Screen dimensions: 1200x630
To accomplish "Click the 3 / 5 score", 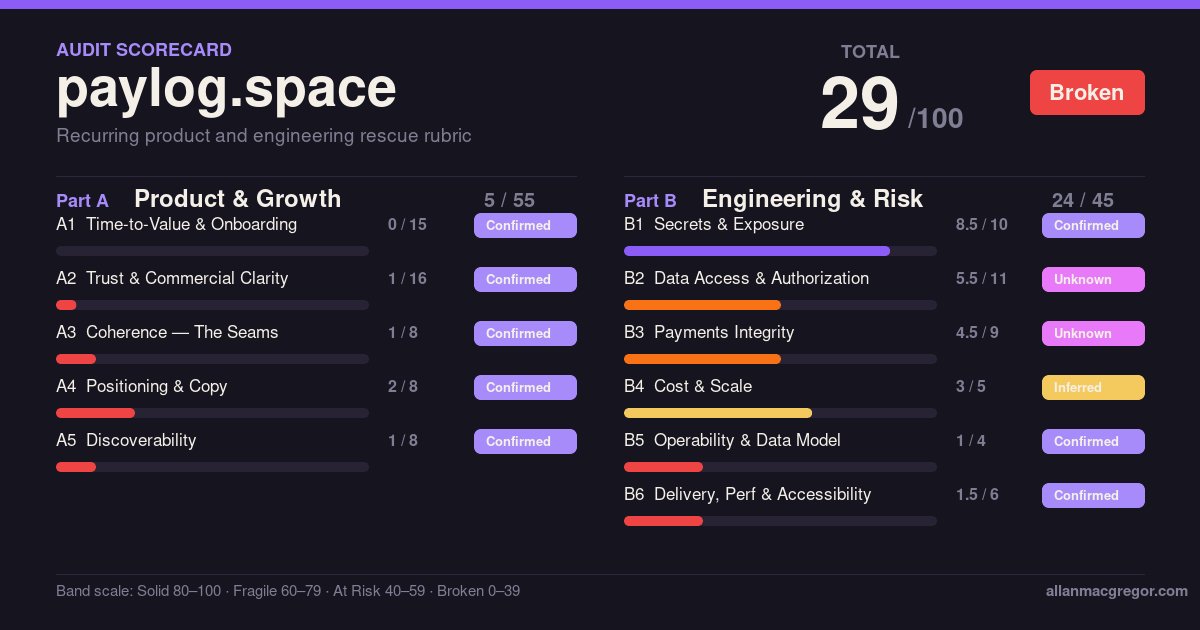I will click(x=971, y=387).
